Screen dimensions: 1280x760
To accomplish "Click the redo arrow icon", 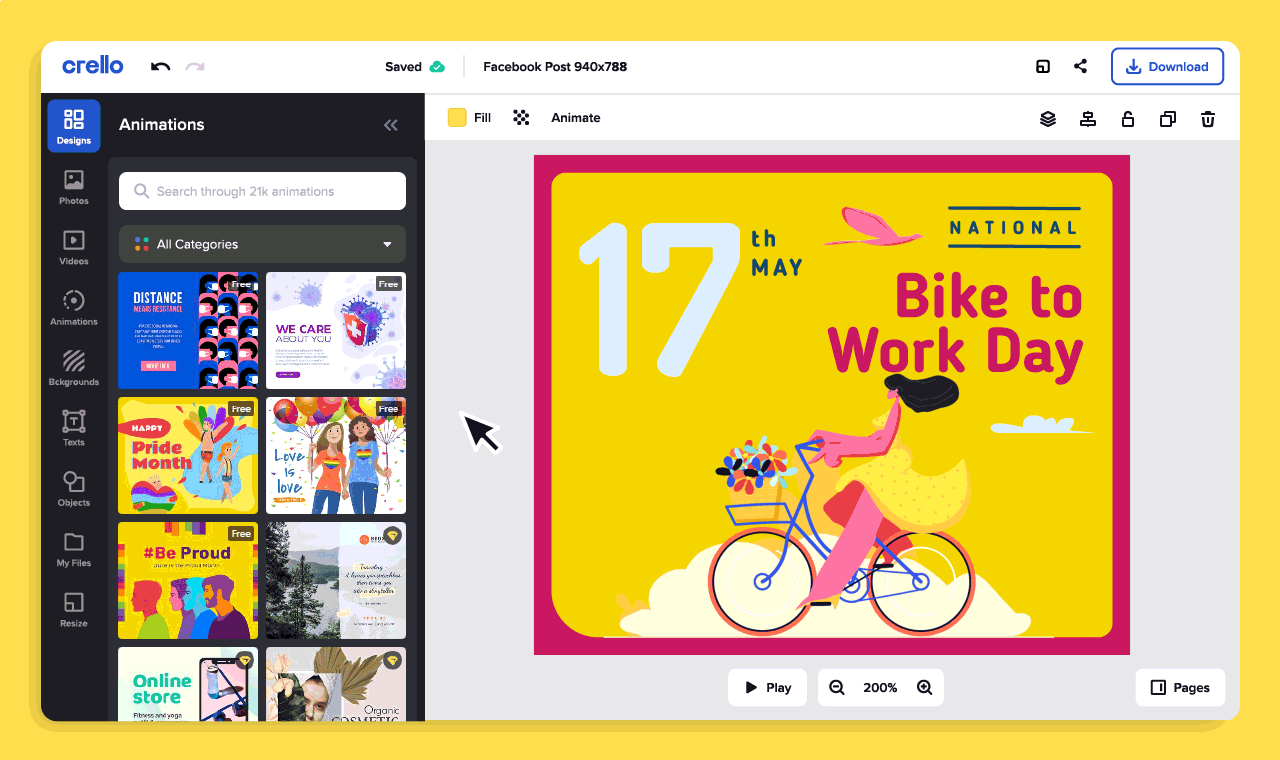I will (x=195, y=67).
